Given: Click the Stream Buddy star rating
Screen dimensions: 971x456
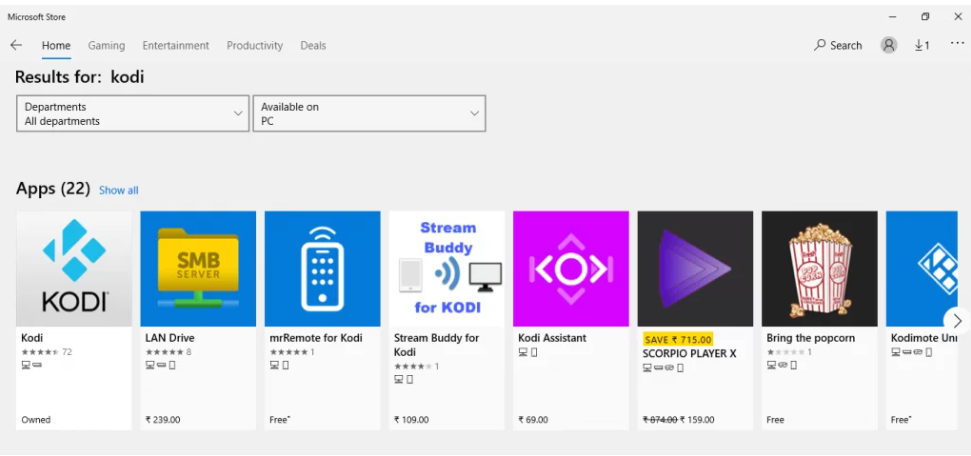Looking at the screenshot, I should tap(417, 366).
